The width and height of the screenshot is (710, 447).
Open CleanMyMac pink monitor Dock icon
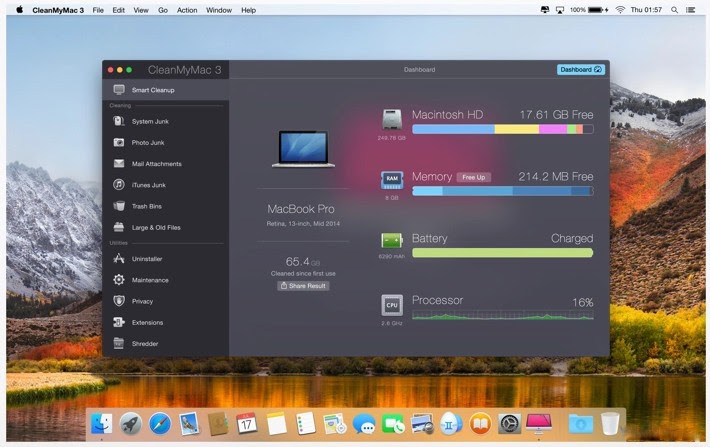click(x=538, y=424)
